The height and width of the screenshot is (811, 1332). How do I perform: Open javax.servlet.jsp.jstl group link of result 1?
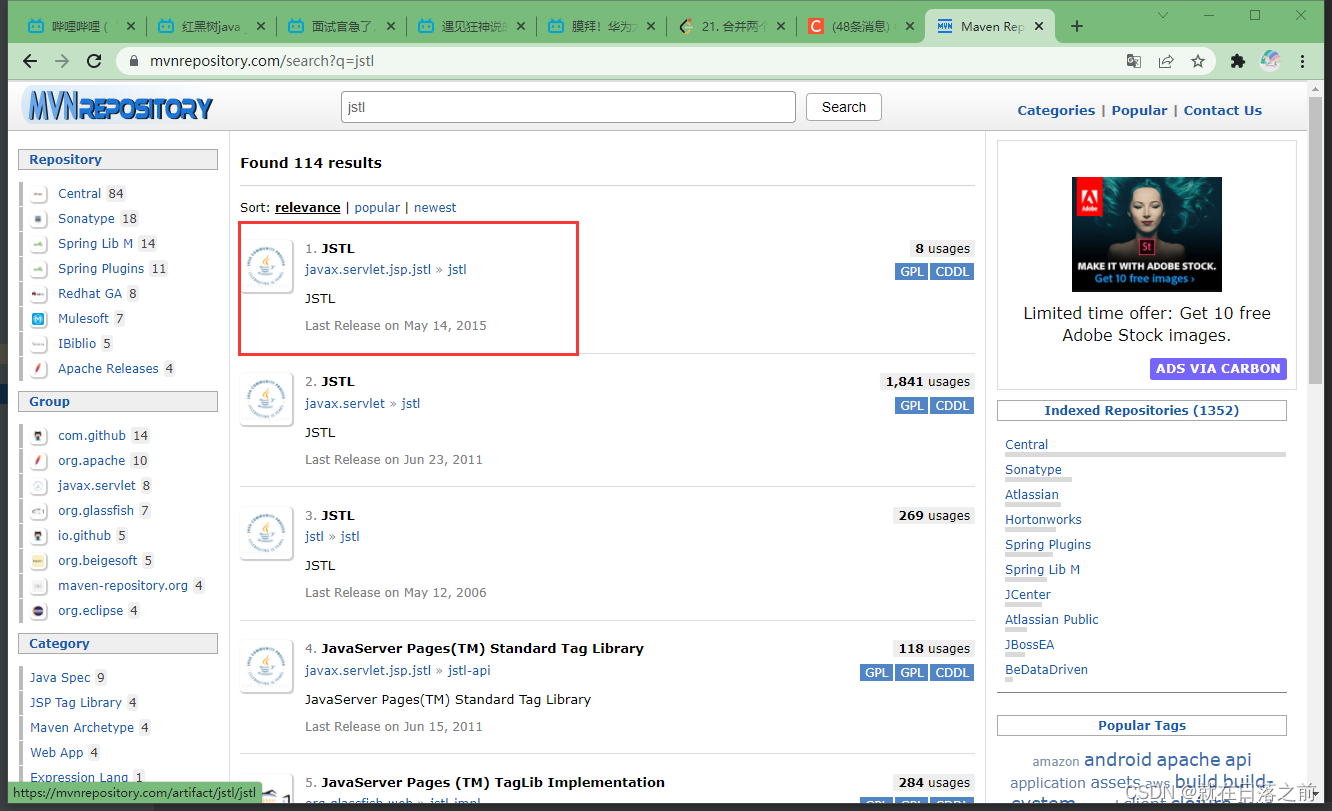[368, 269]
